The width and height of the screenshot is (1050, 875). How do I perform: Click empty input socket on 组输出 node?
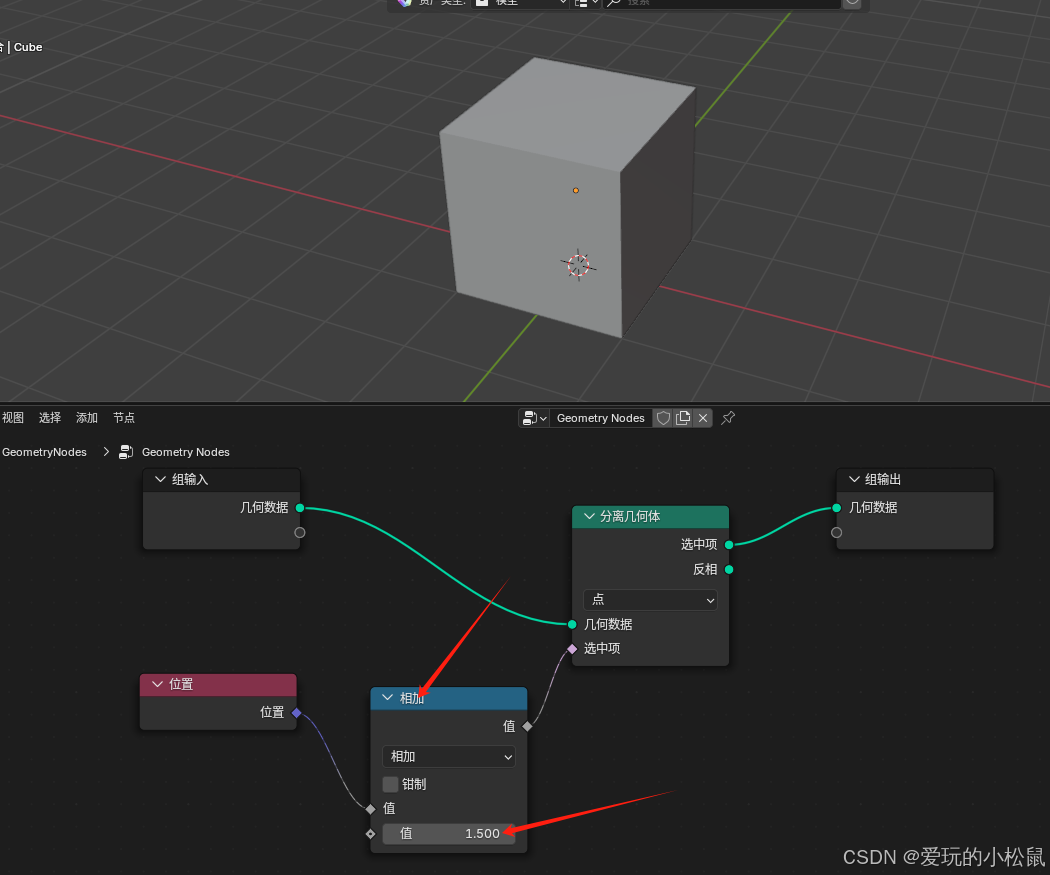(836, 532)
